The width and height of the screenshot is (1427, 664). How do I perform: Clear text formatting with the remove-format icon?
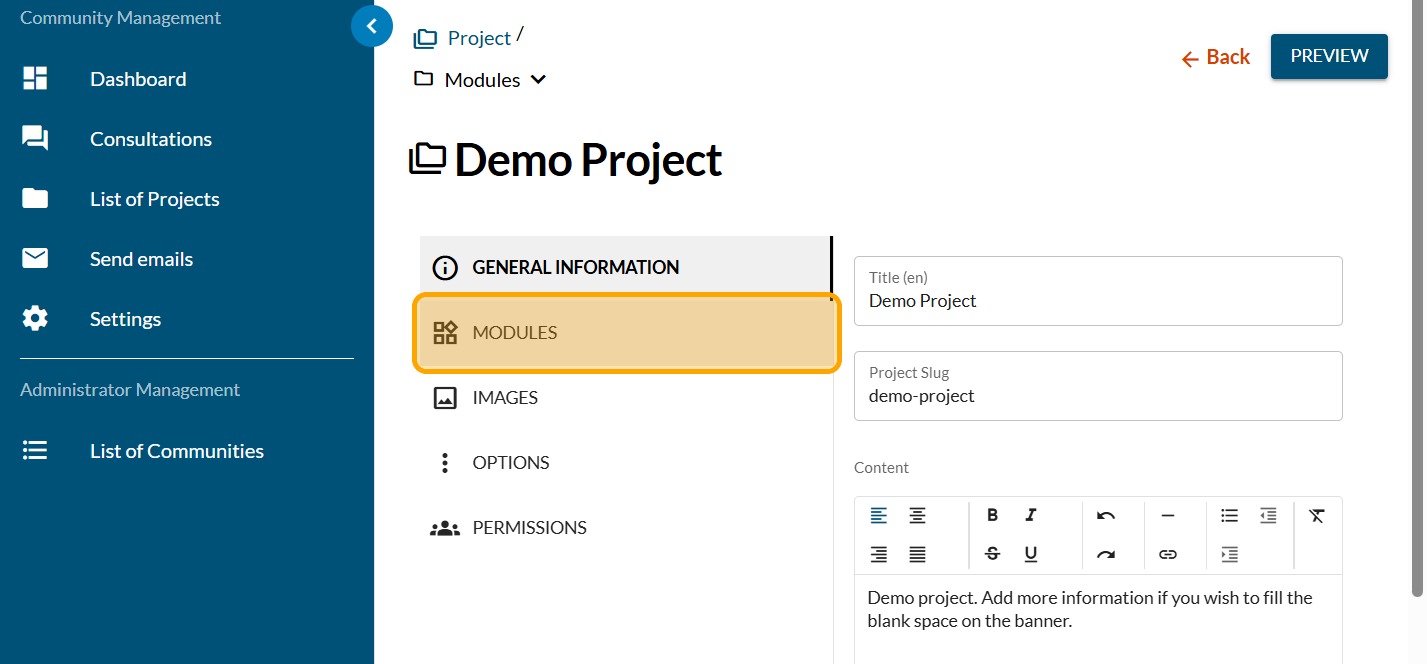pos(1316,515)
